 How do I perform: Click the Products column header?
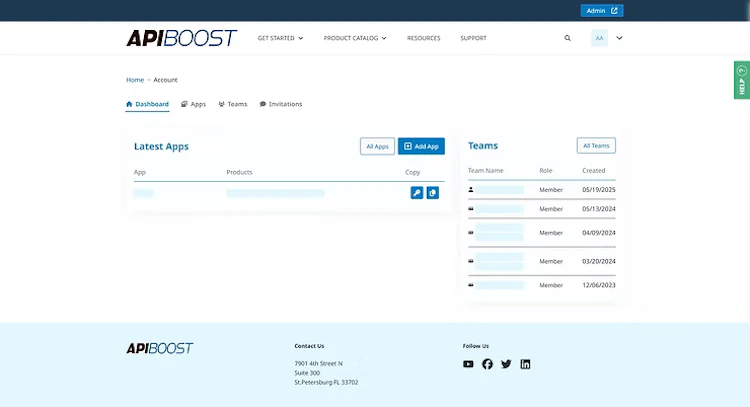239,172
